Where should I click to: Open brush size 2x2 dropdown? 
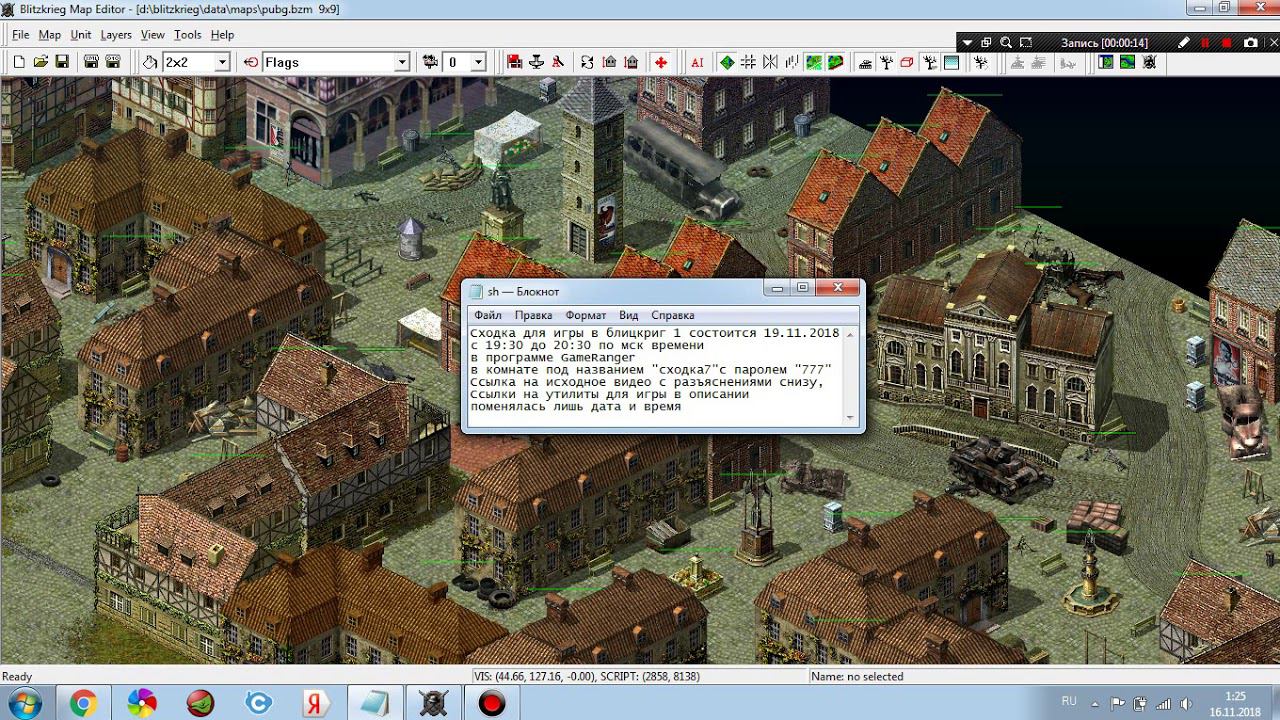222,62
